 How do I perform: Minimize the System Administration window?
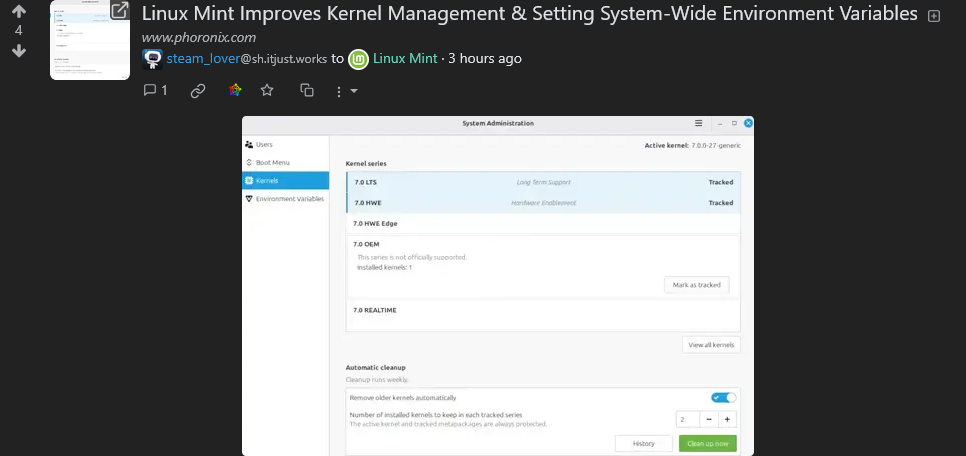point(721,123)
